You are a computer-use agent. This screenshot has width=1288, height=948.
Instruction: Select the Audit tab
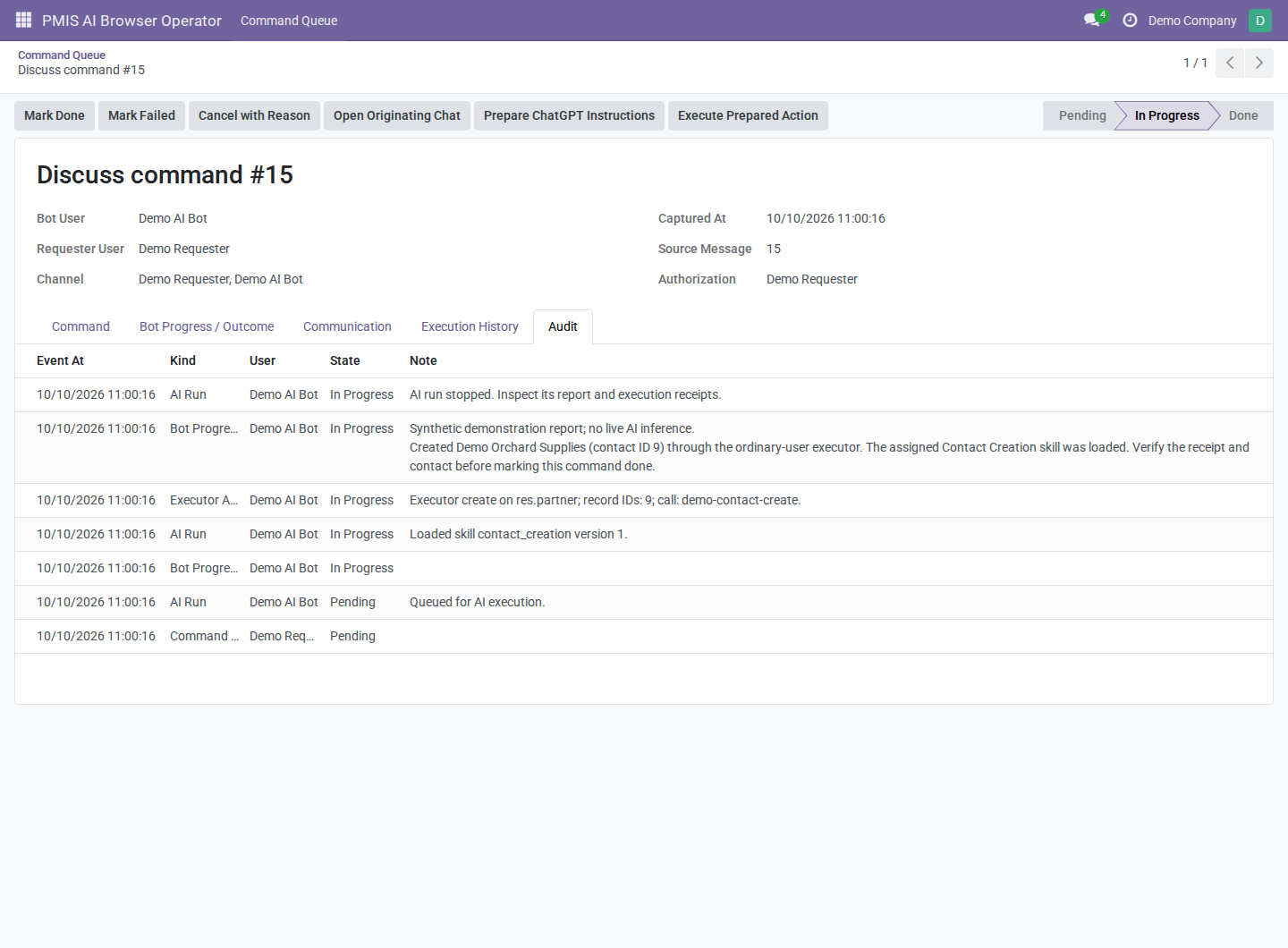563,326
